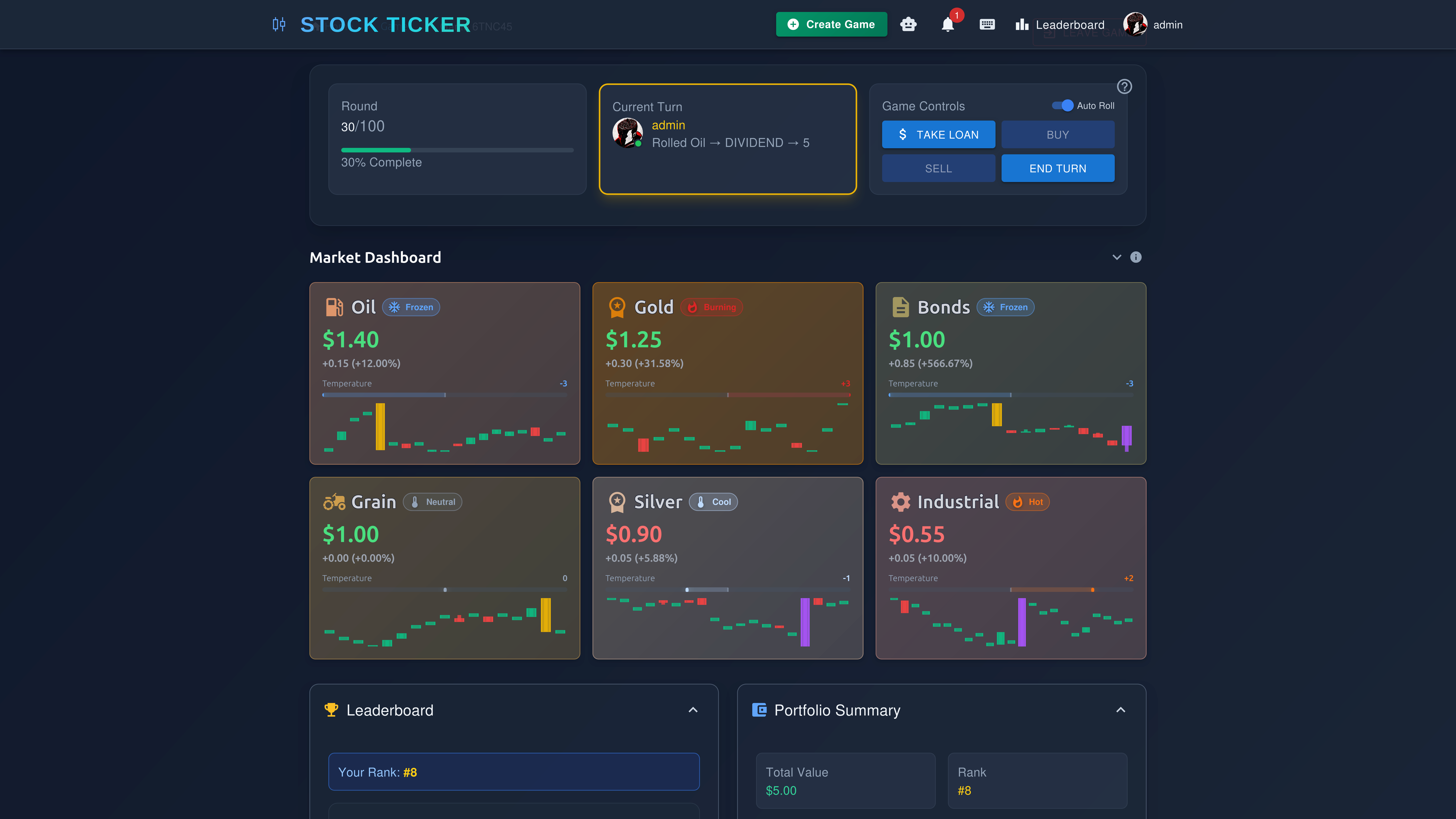Image resolution: width=1456 pixels, height=819 pixels.
Task: Open the robot bot icon in header
Action: coord(908,24)
